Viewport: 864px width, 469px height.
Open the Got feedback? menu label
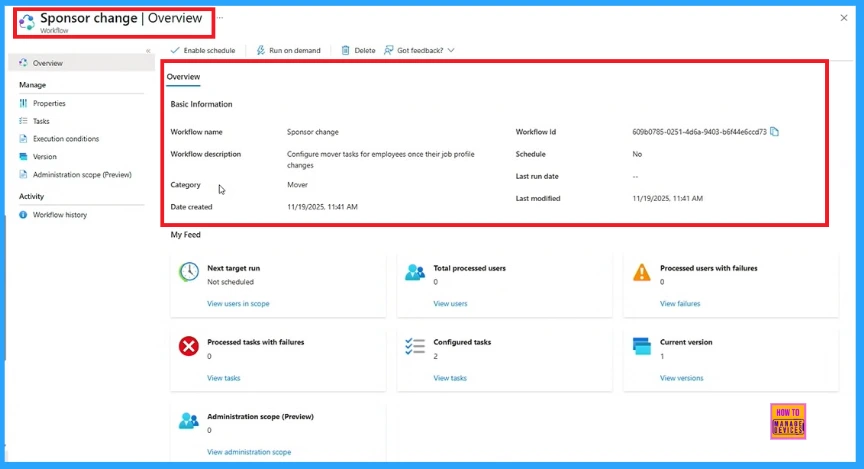[420, 50]
